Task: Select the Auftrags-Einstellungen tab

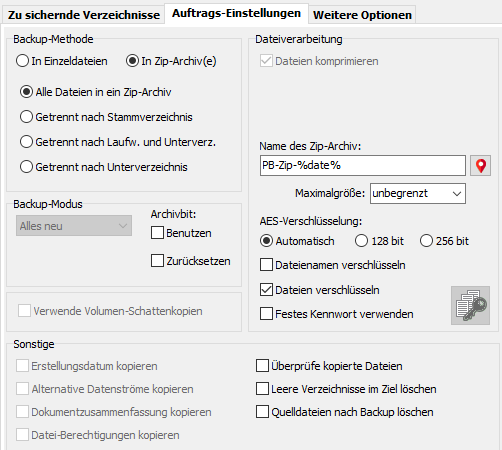Action: [x=236, y=13]
